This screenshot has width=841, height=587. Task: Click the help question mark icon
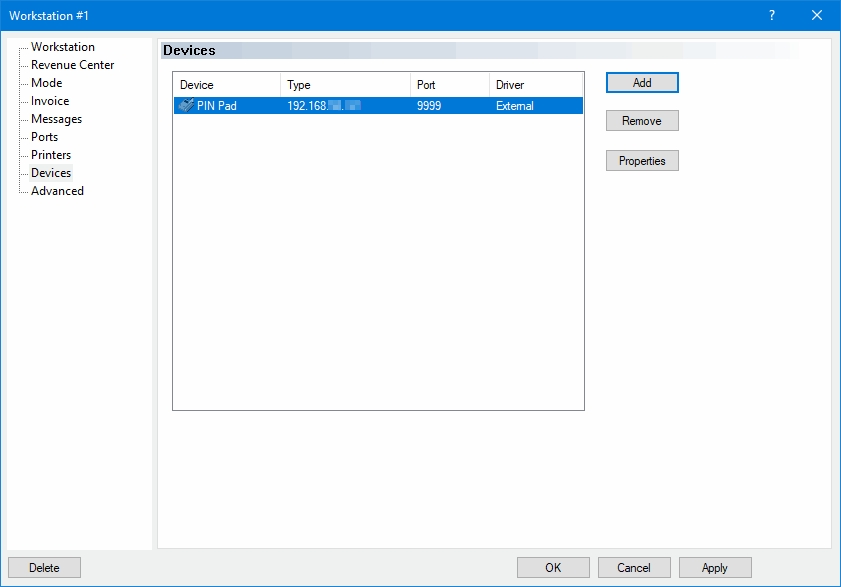tap(772, 15)
